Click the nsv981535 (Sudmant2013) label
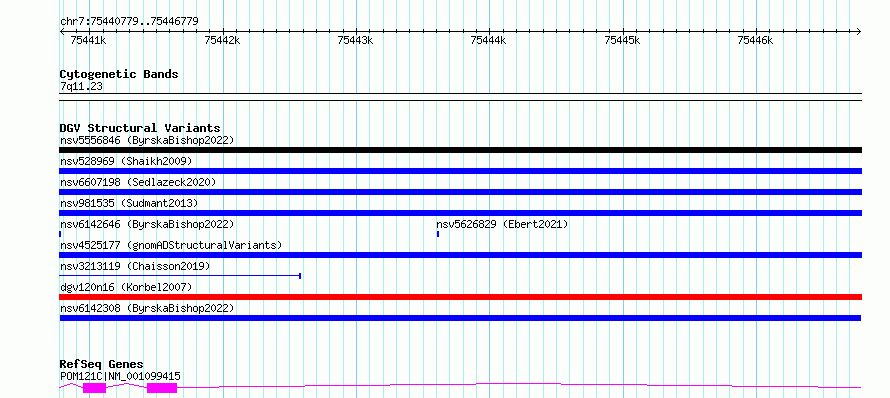This screenshot has height=398, width=890. pos(129,203)
